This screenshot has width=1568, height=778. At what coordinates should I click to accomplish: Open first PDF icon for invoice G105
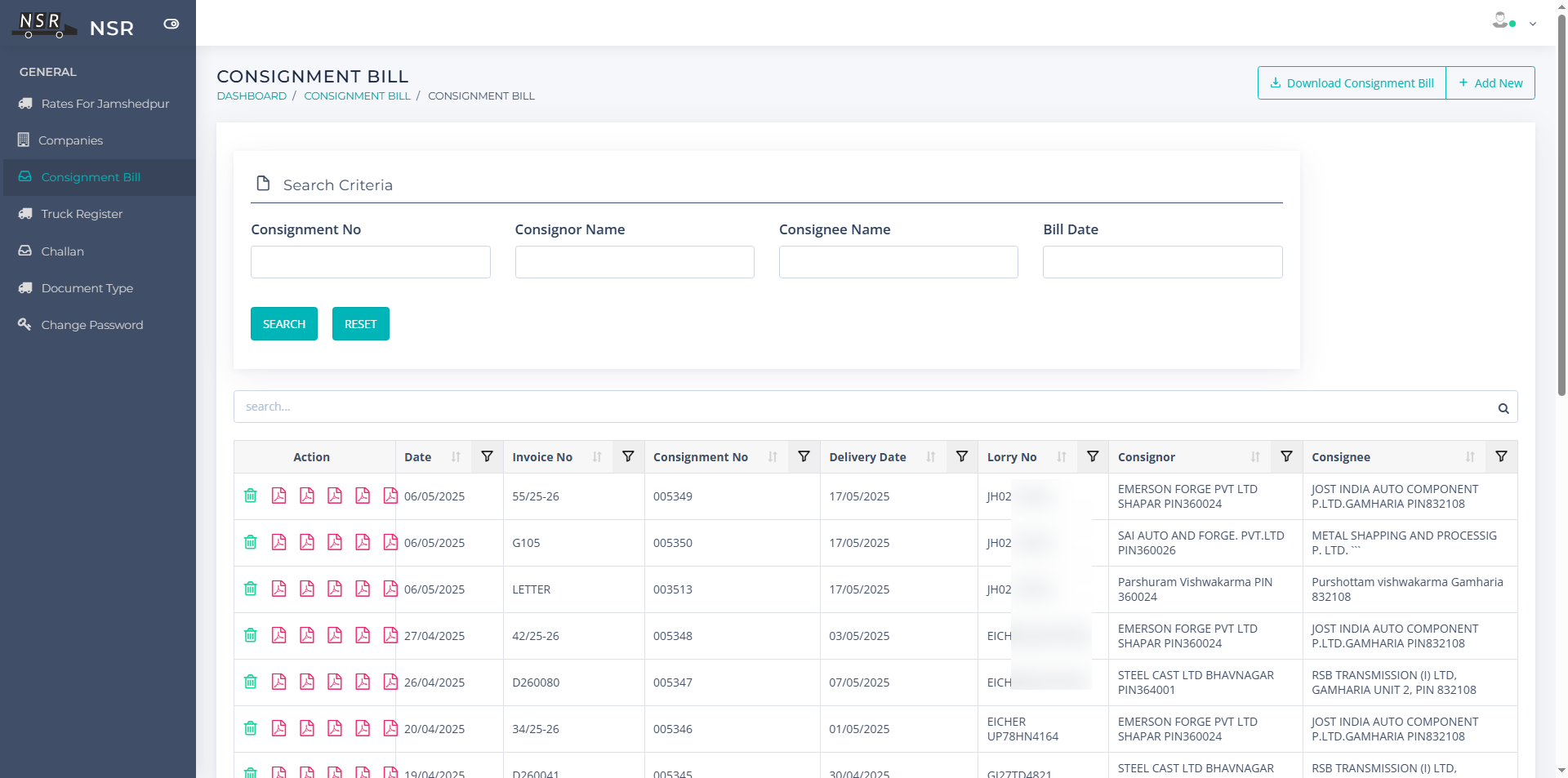278,542
